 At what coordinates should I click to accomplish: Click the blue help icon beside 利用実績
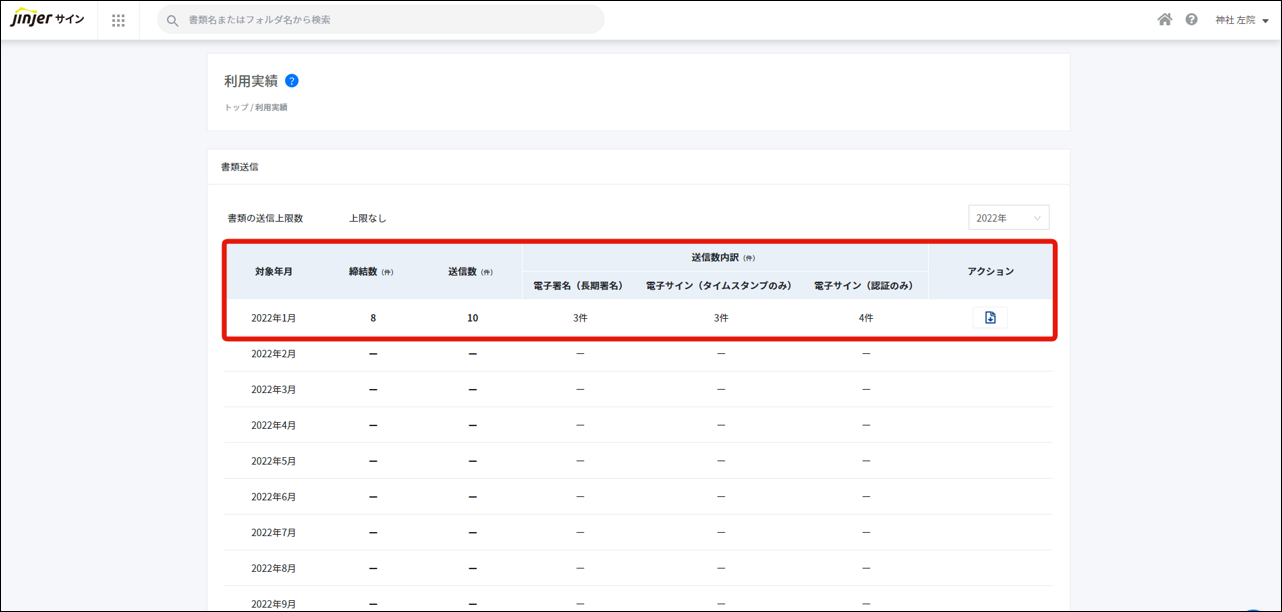[292, 81]
